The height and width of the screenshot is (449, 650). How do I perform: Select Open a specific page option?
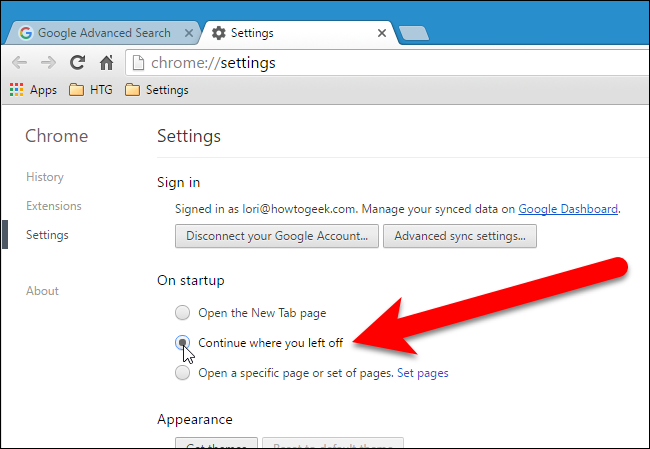tap(182, 373)
